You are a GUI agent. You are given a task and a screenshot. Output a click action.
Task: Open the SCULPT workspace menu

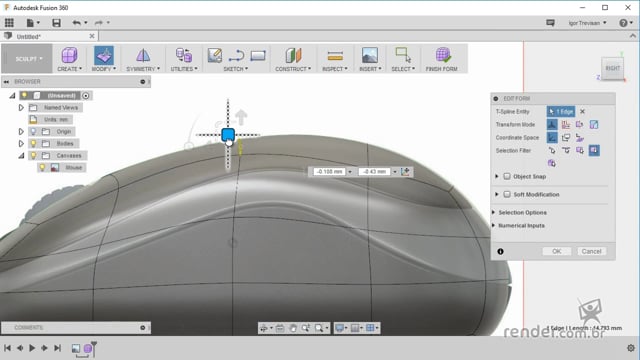(28, 59)
